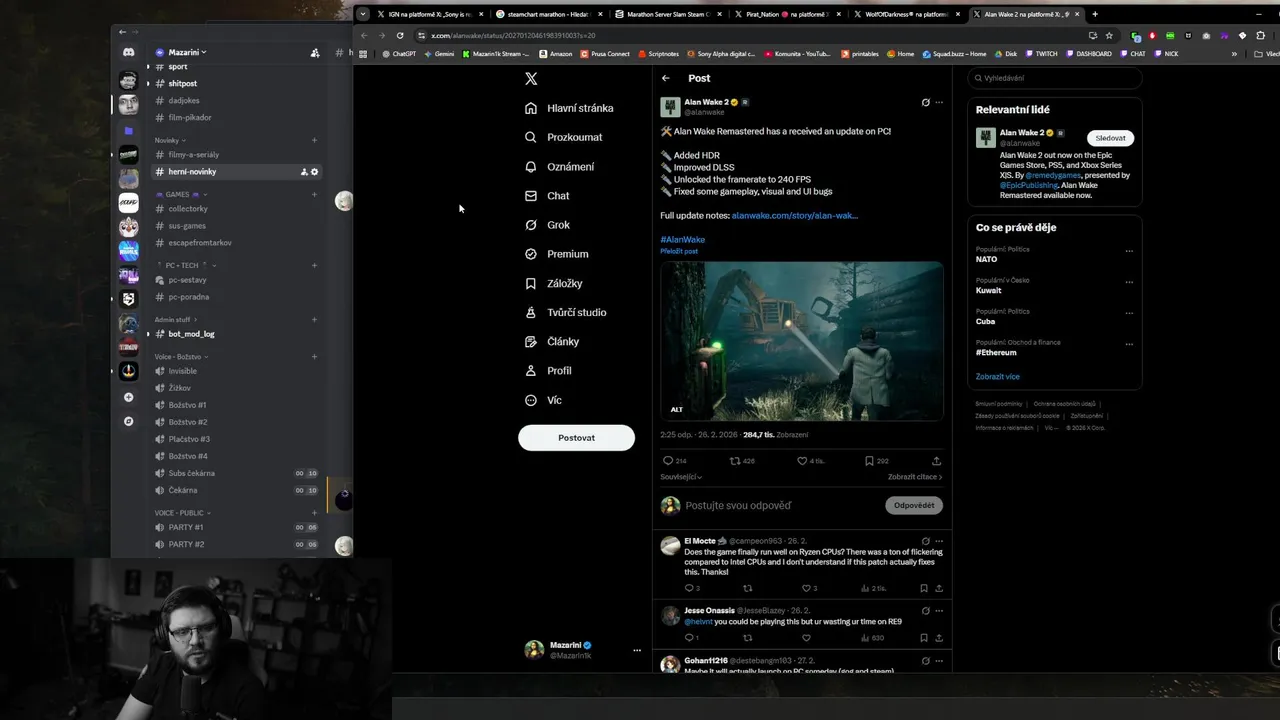The image size is (1280, 720).
Task: Open alanwake.com update notes link
Action: coord(794,215)
